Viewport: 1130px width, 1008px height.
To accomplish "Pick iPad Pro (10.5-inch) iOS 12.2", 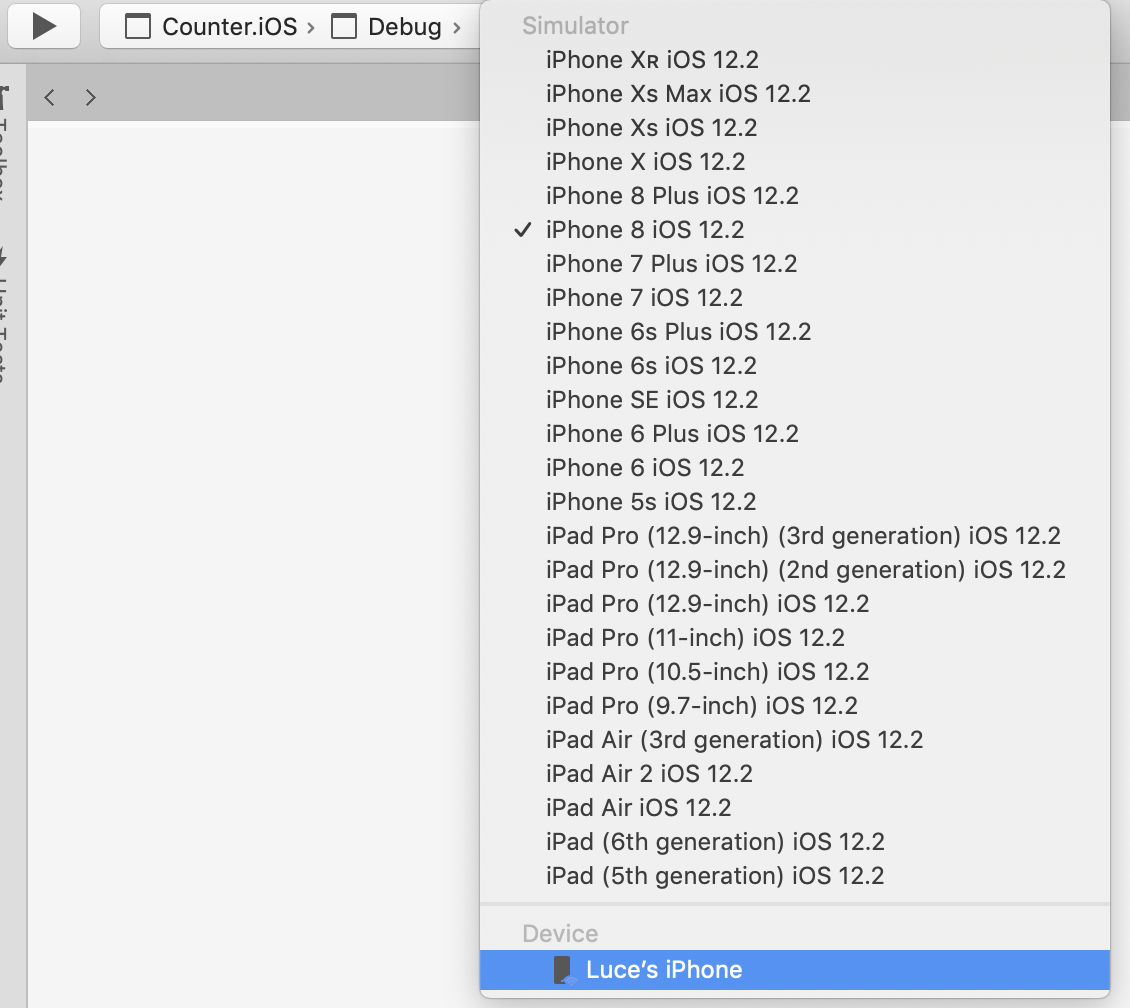I will click(795, 672).
